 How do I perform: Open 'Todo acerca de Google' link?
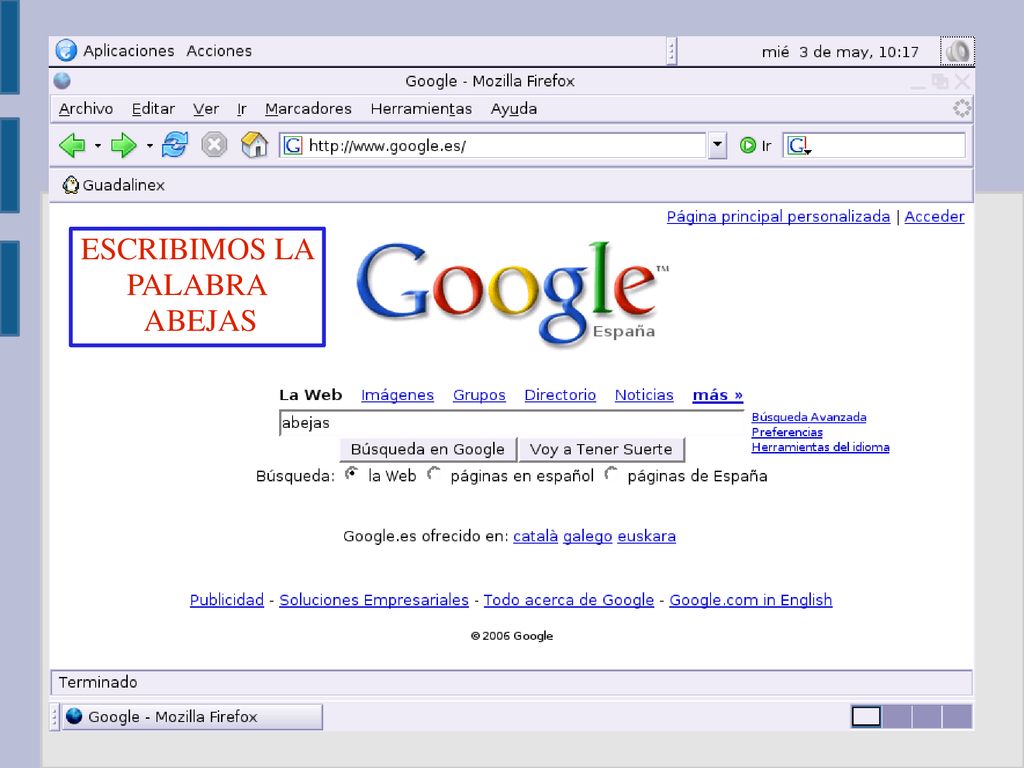568,600
